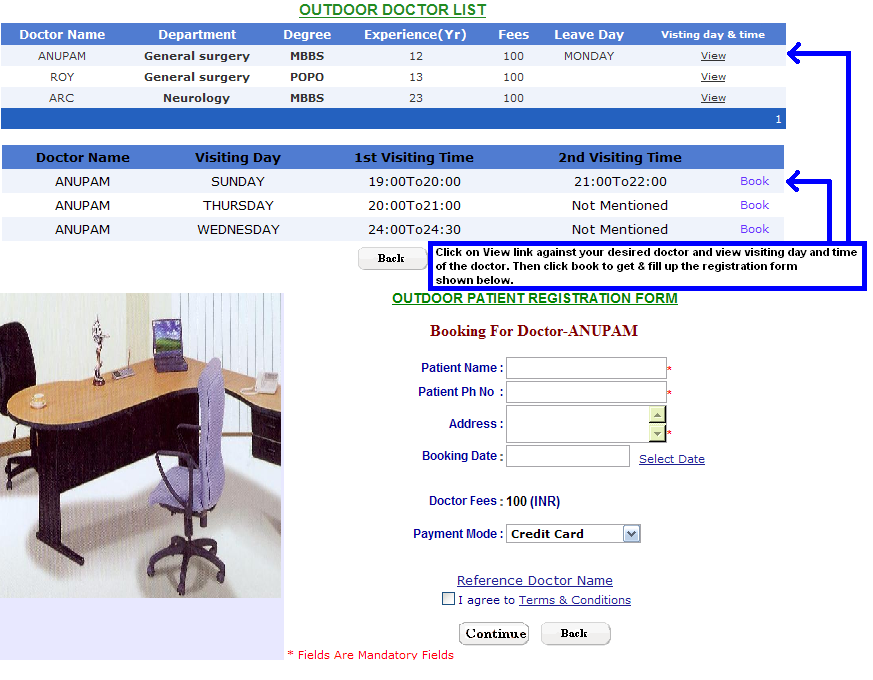
Task: Go to page 1 in doctor list pager
Action: click(x=778, y=119)
